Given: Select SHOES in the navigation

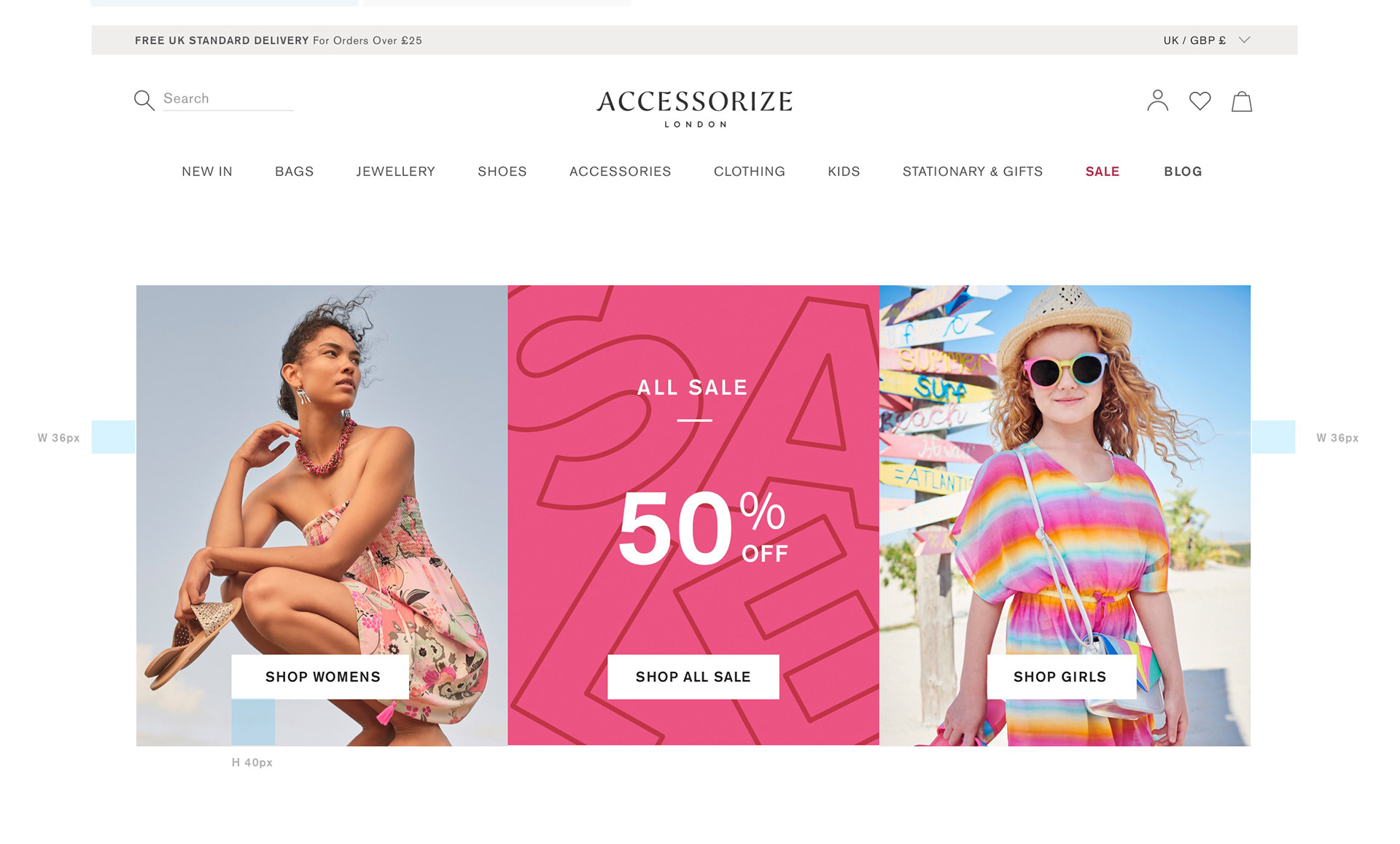Looking at the screenshot, I should coord(502,171).
